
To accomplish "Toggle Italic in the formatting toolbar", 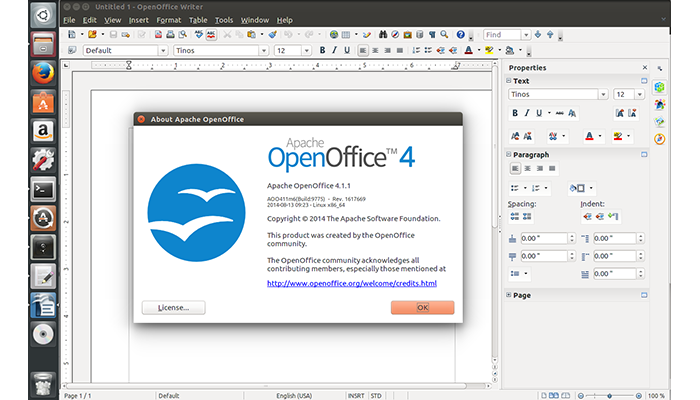I will pos(336,50).
